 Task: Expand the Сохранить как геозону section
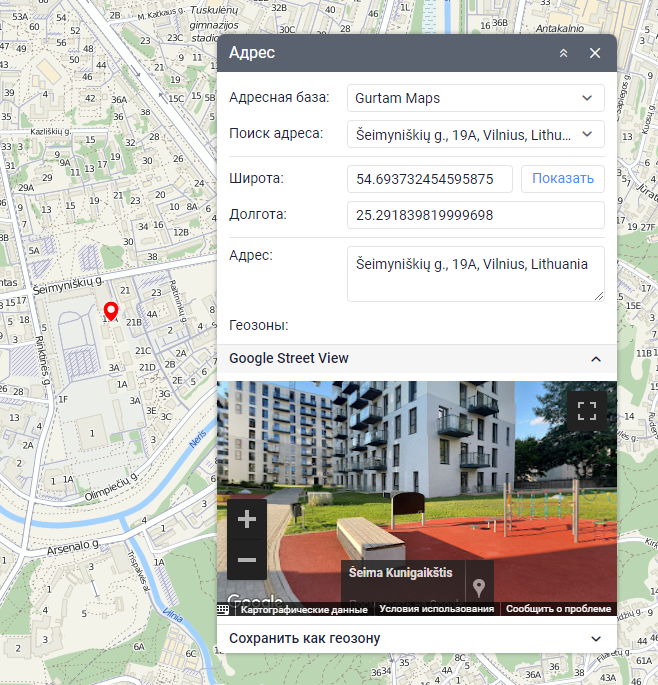(596, 638)
